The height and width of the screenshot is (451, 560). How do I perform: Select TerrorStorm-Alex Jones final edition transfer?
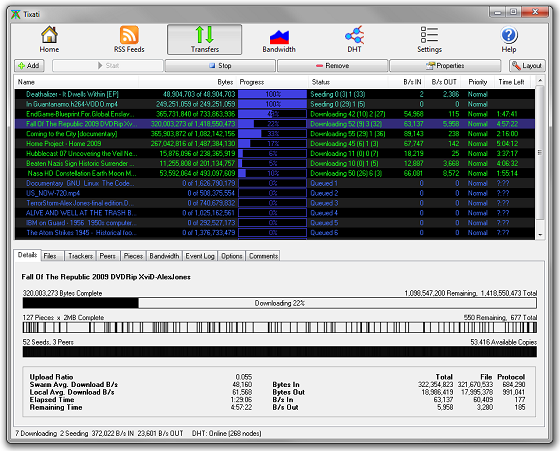click(275, 203)
